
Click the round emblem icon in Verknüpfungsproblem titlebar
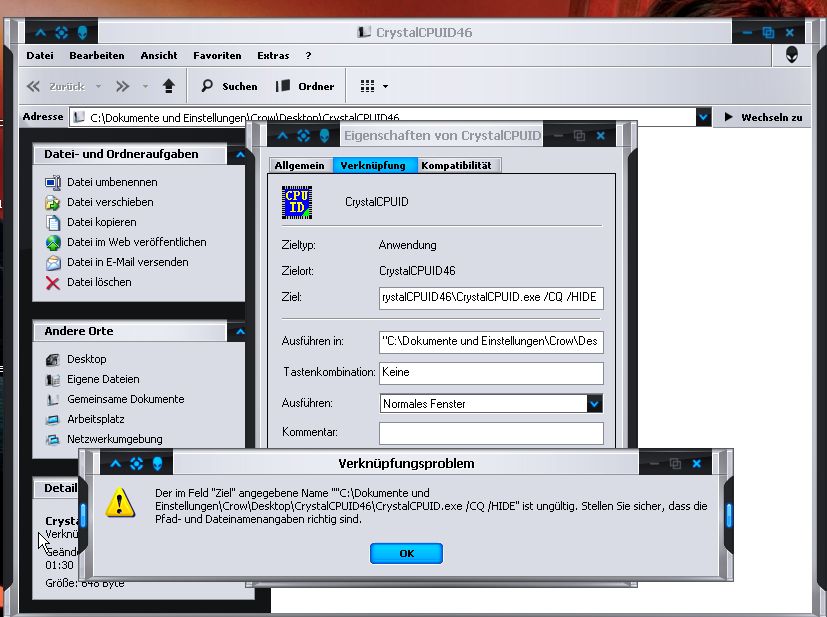point(137,464)
